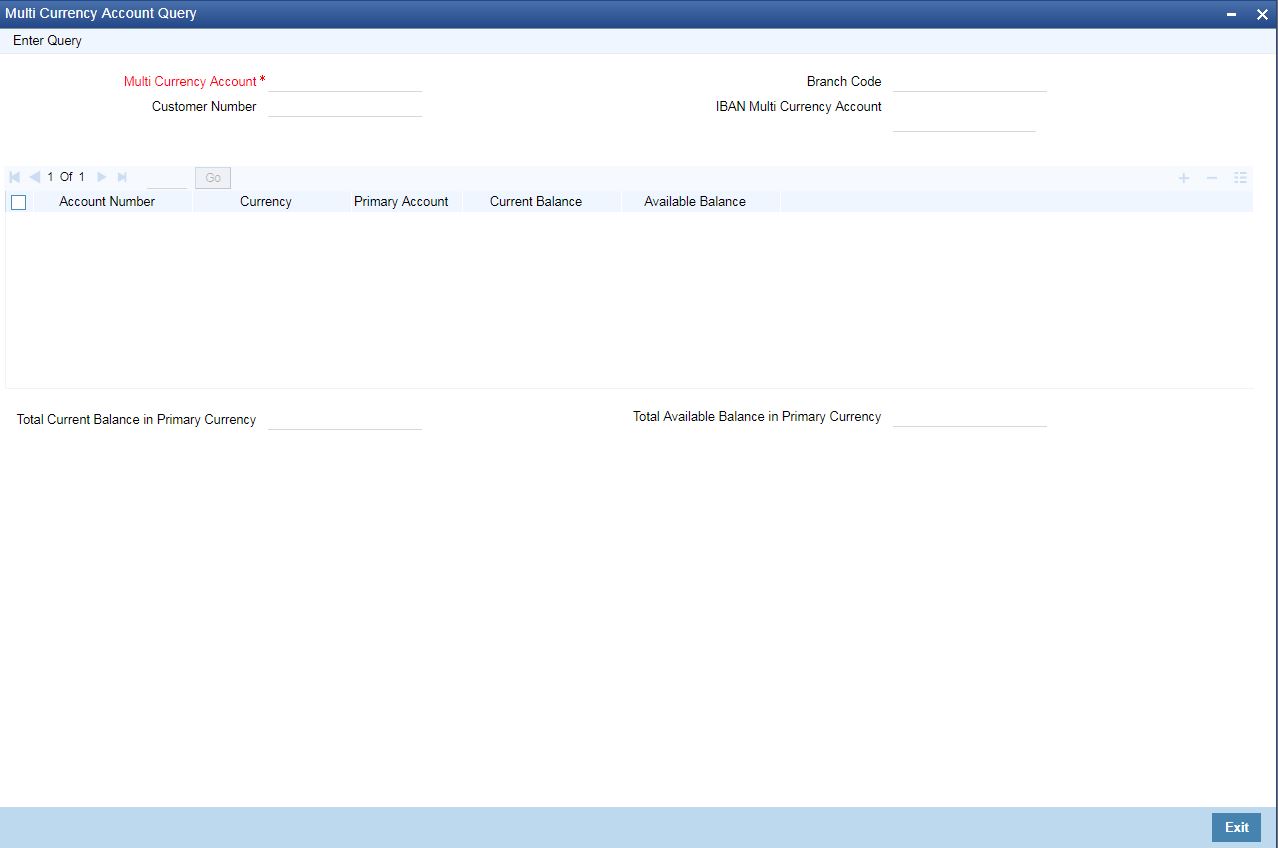Go to last page of results
The height and width of the screenshot is (848, 1278).
tap(122, 177)
